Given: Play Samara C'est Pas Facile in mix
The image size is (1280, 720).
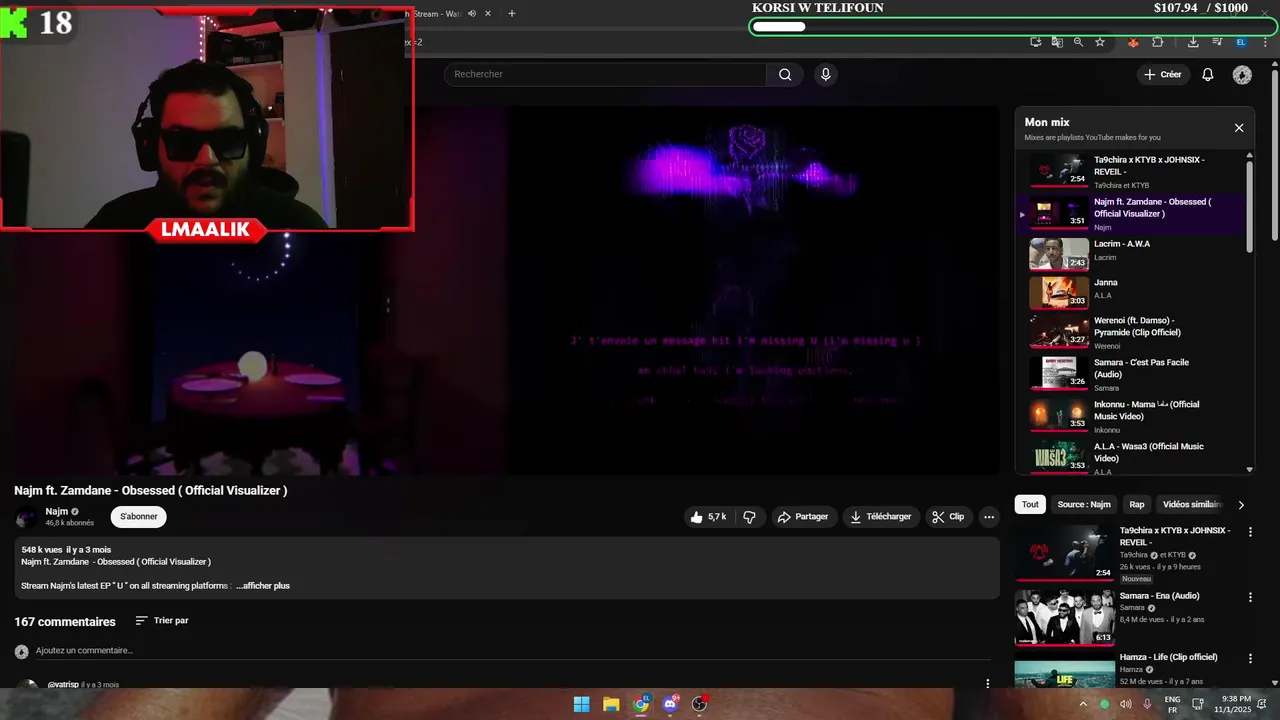Looking at the screenshot, I should 1130,374.
